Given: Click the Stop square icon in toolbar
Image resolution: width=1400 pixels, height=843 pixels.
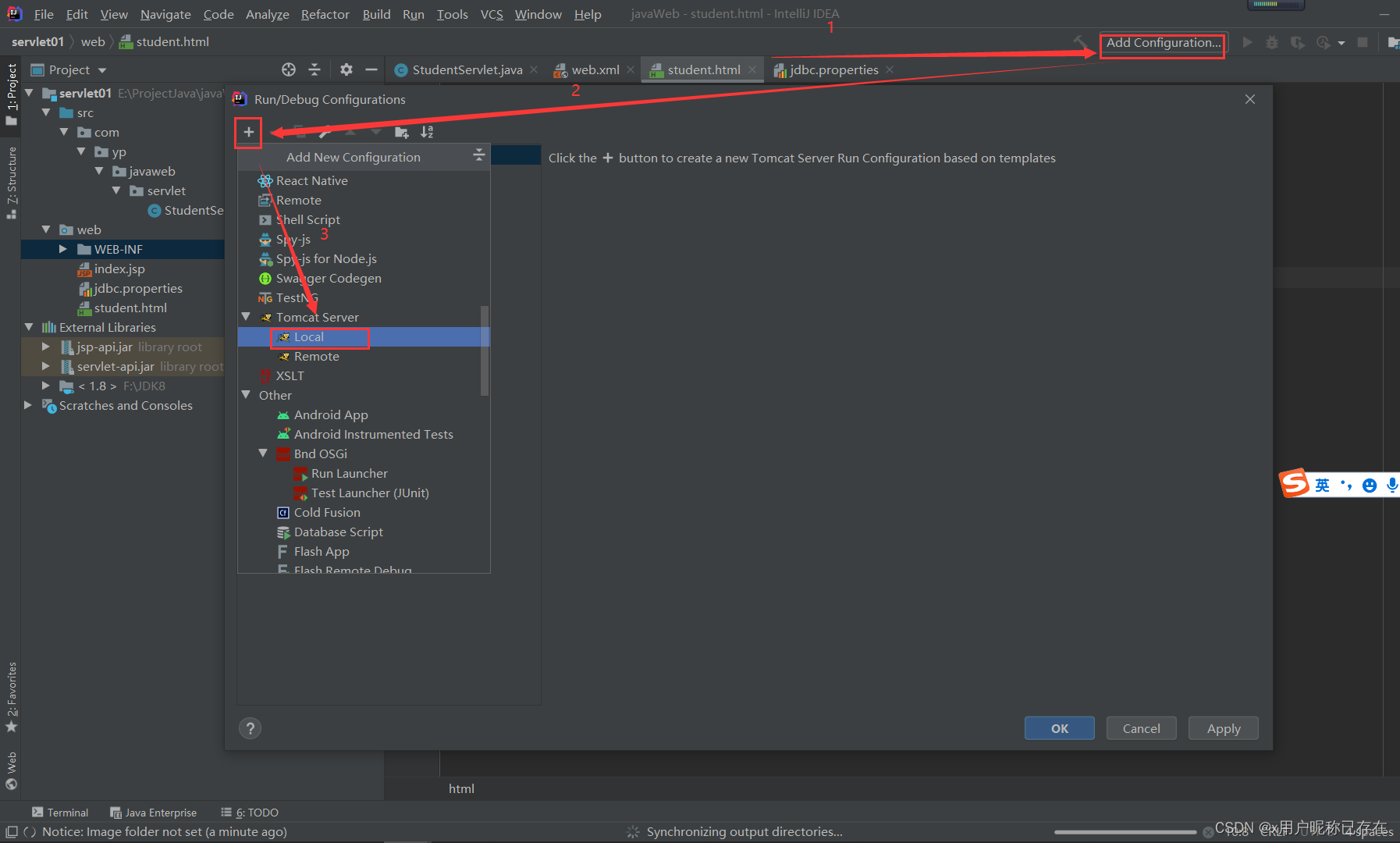Looking at the screenshot, I should pyautogui.click(x=1363, y=42).
